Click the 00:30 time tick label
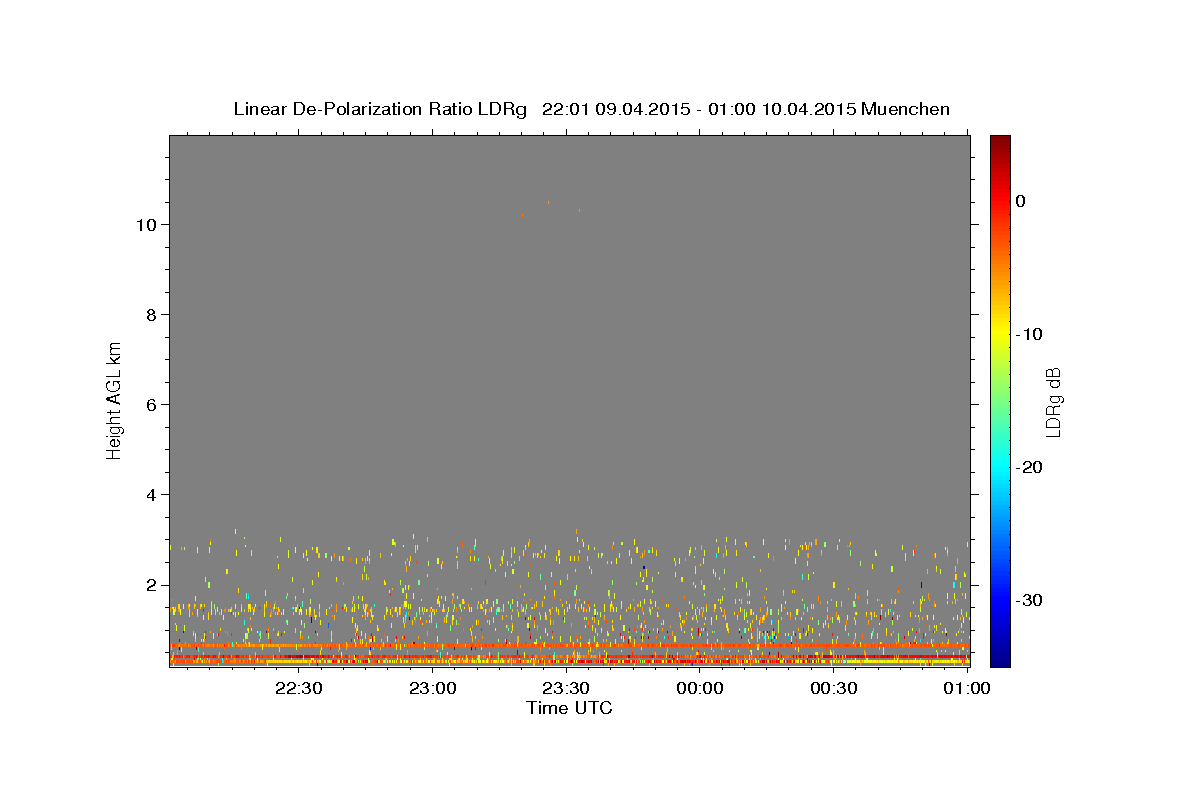This screenshot has width=1200, height=800. tap(834, 688)
